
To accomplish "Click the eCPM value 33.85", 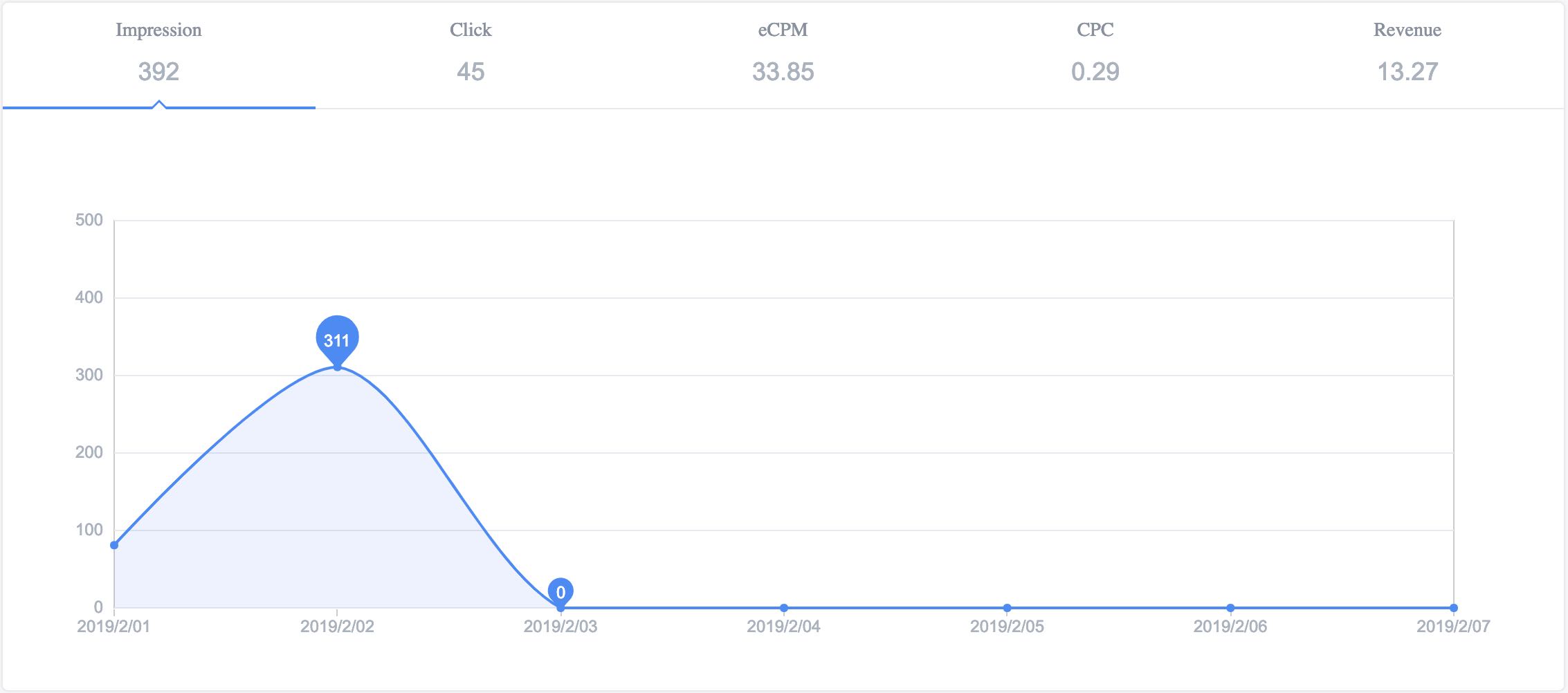I will click(783, 72).
